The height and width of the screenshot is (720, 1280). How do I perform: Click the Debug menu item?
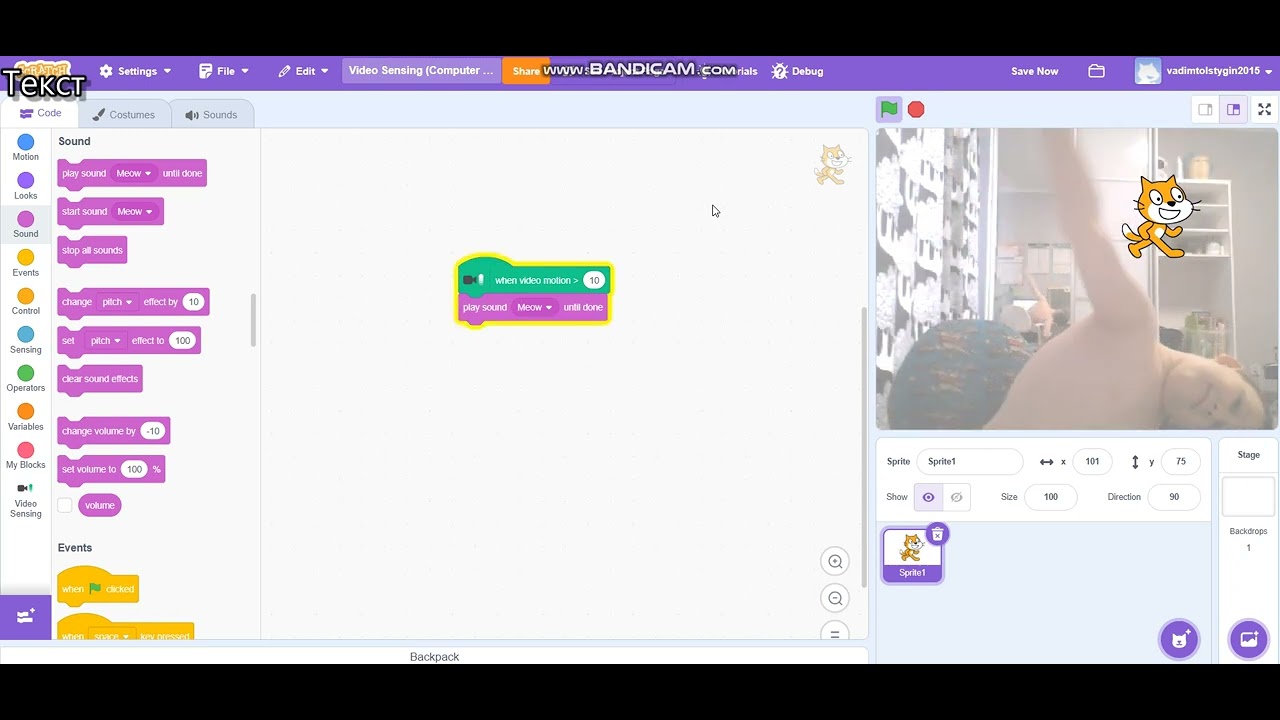[x=798, y=71]
